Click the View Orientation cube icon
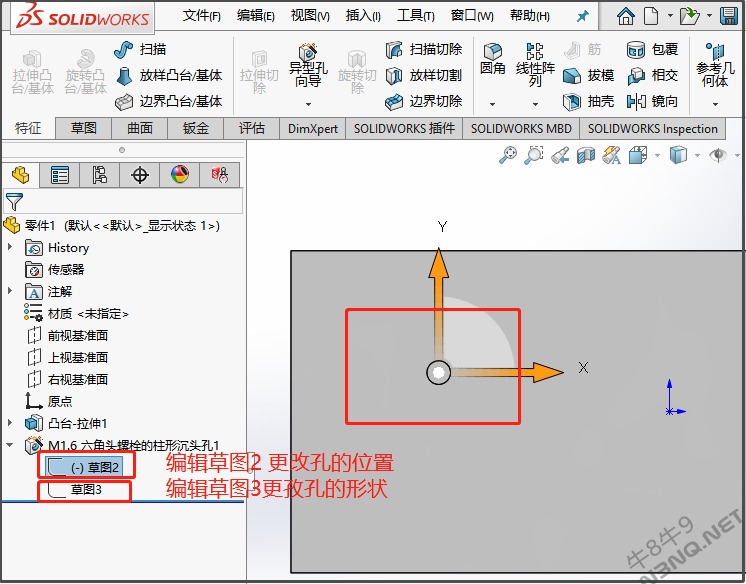The width and height of the screenshot is (746, 584). click(638, 155)
